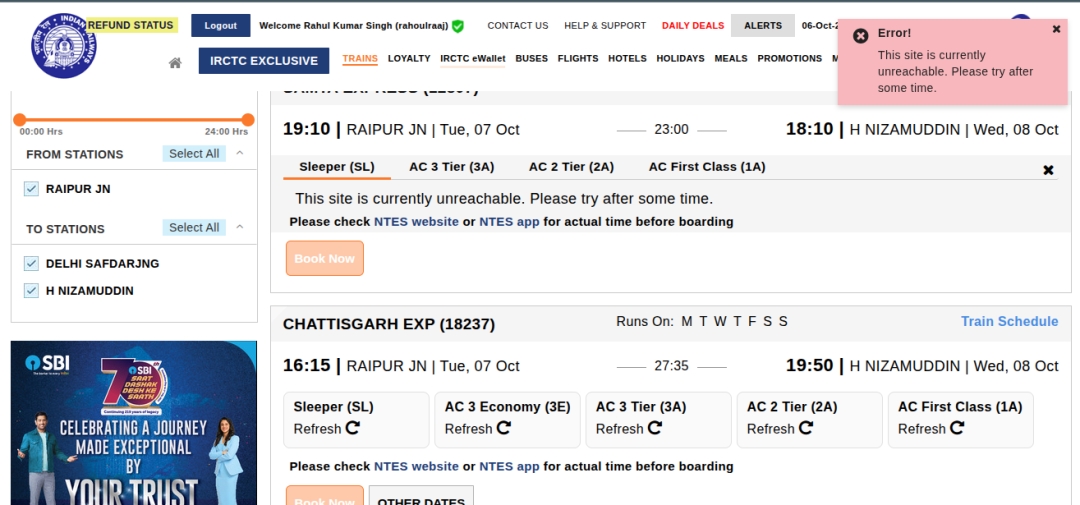The width and height of the screenshot is (1080, 505).
Task: Switch to AC 3 Tier (3A) tab
Action: point(451,167)
